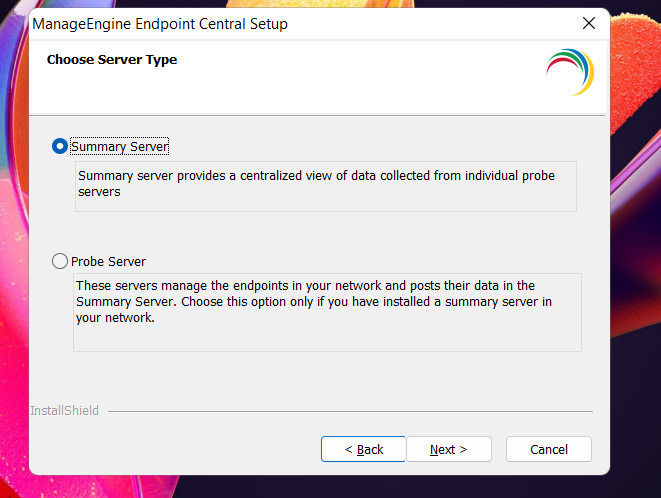Image resolution: width=661 pixels, height=498 pixels.
Task: Choose the Probe Server radio option
Action: tap(60, 262)
